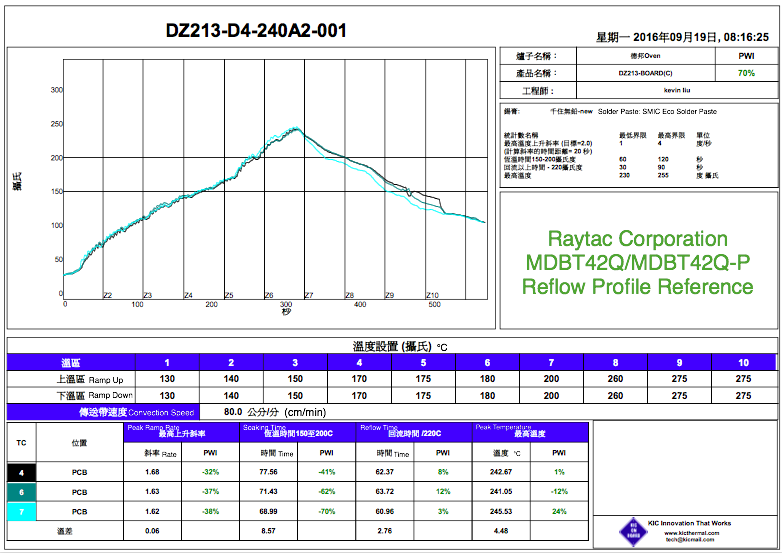The image size is (782, 553).
Task: Click the KIC Innovation That Works text
Action: click(690, 523)
